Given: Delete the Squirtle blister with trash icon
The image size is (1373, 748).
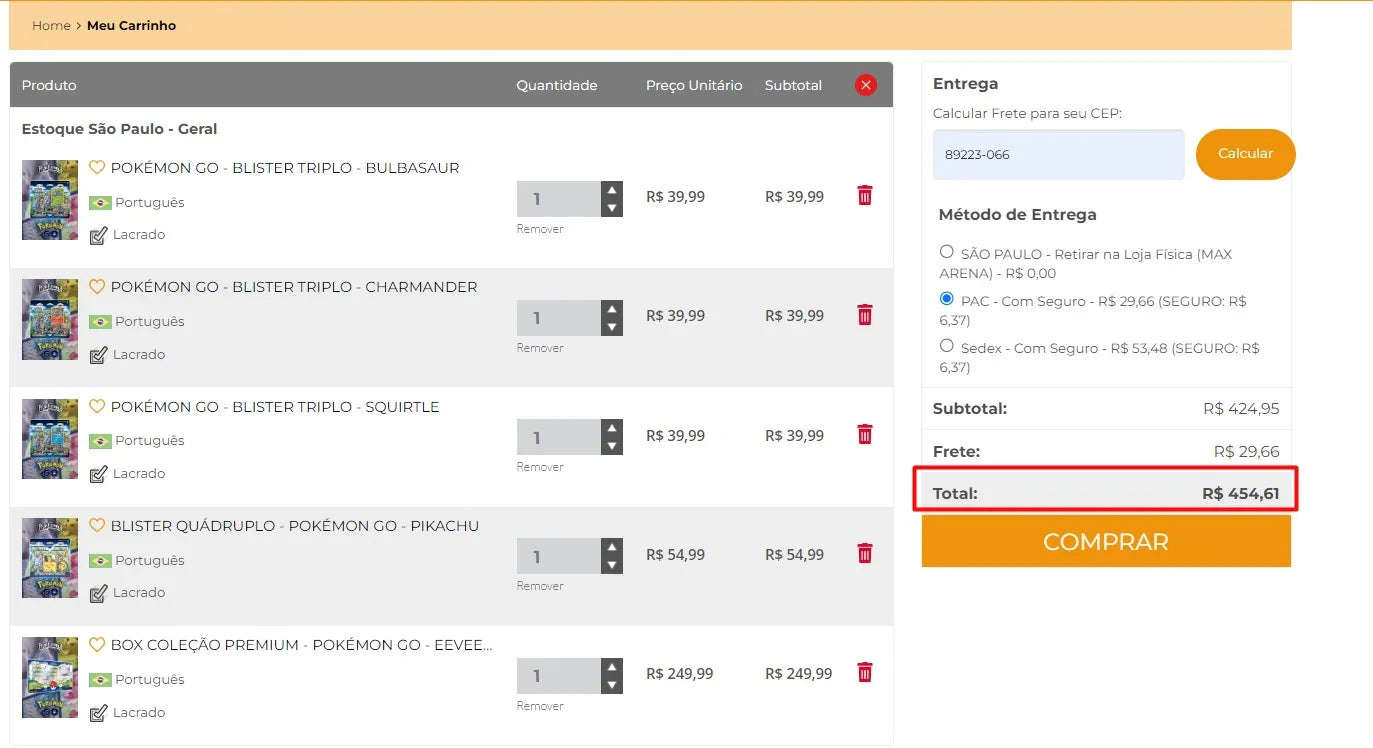Looking at the screenshot, I should tap(865, 434).
